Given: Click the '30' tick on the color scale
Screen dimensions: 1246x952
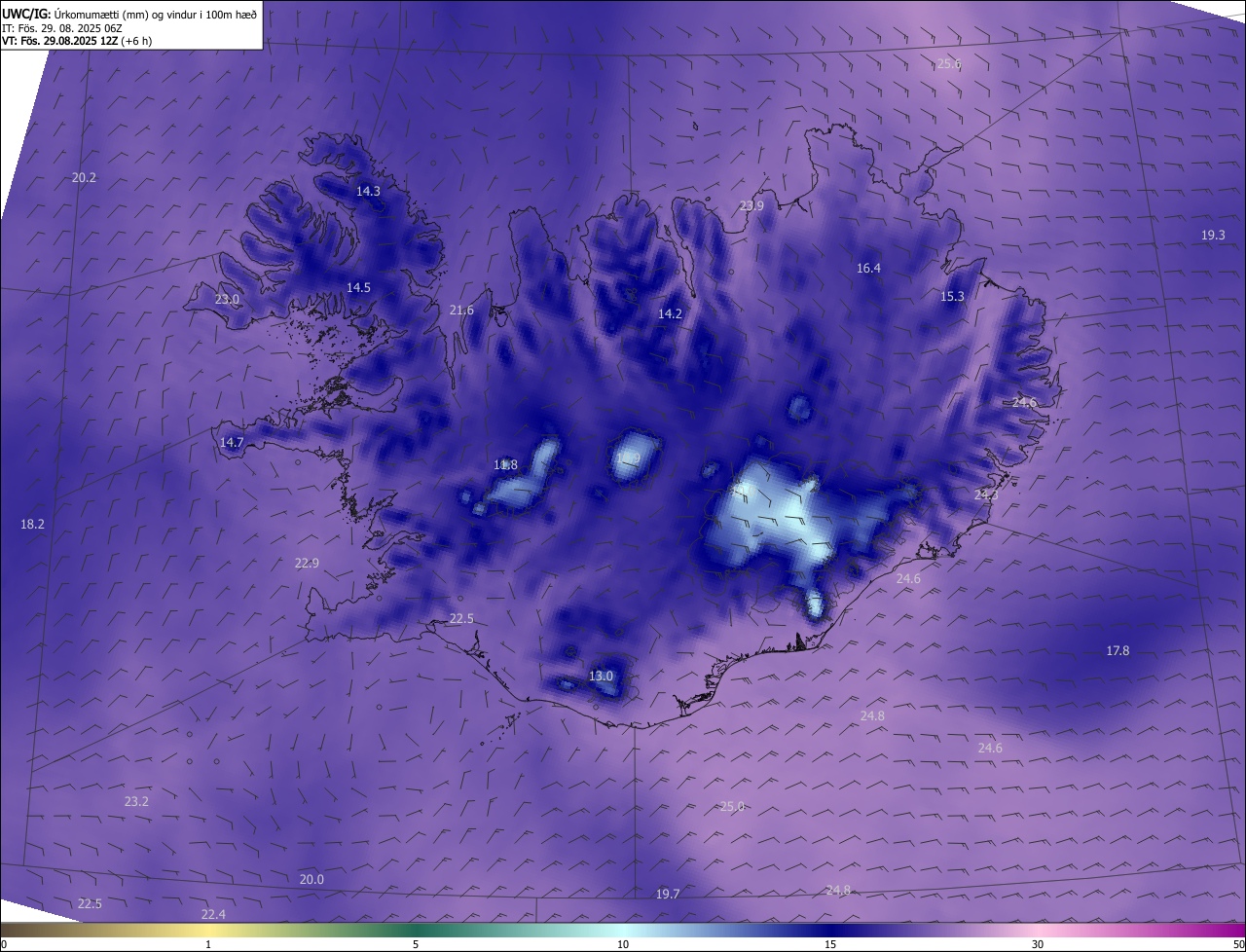Looking at the screenshot, I should tap(1038, 945).
